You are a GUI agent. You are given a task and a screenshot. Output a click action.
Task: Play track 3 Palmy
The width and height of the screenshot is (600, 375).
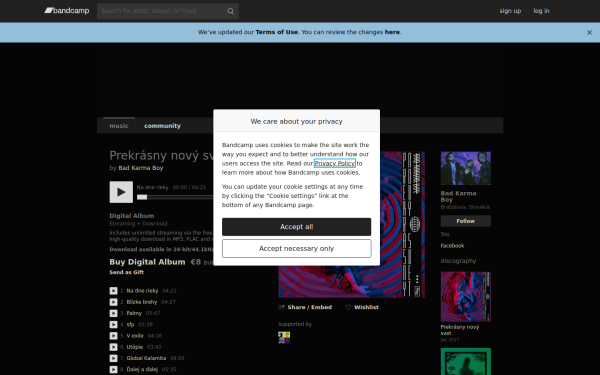[x=113, y=313]
